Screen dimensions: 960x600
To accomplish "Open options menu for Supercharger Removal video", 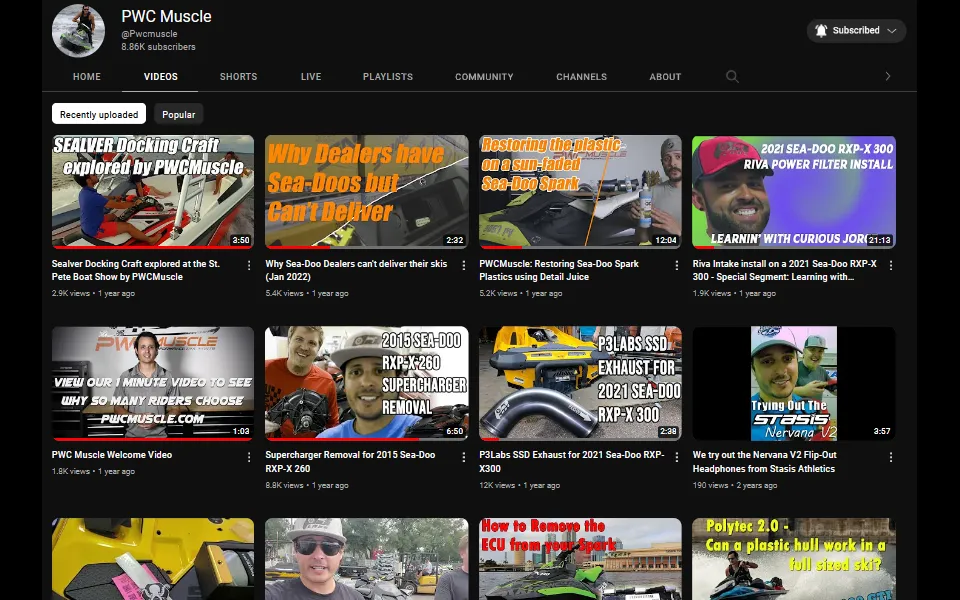I will [462, 457].
